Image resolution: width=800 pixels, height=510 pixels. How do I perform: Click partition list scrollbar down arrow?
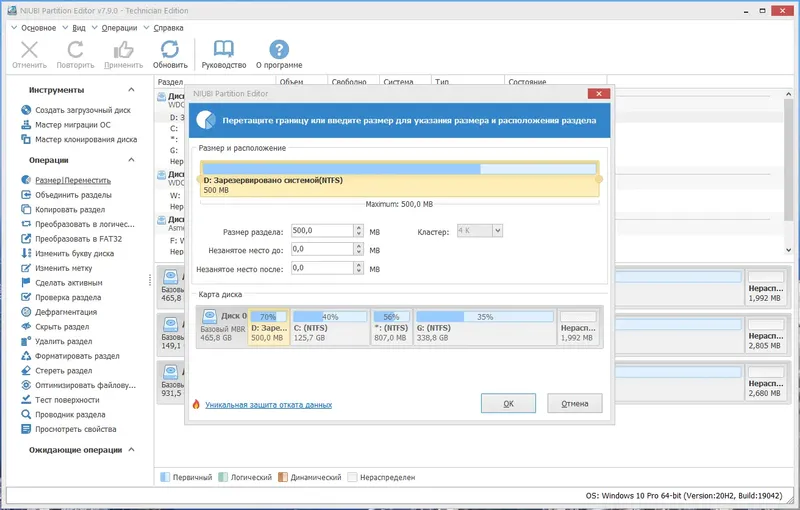pos(788,250)
